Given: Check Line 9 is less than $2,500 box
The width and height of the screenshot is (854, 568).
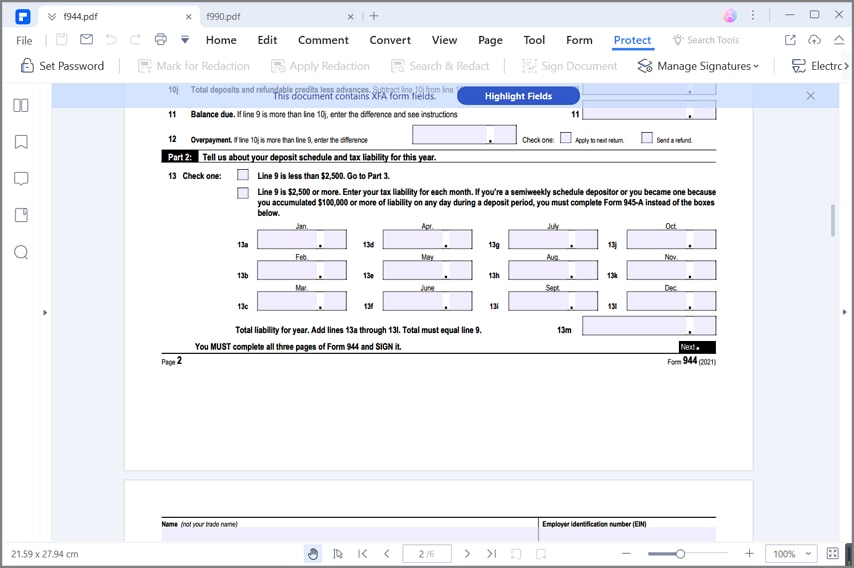Looking at the screenshot, I should [243, 175].
